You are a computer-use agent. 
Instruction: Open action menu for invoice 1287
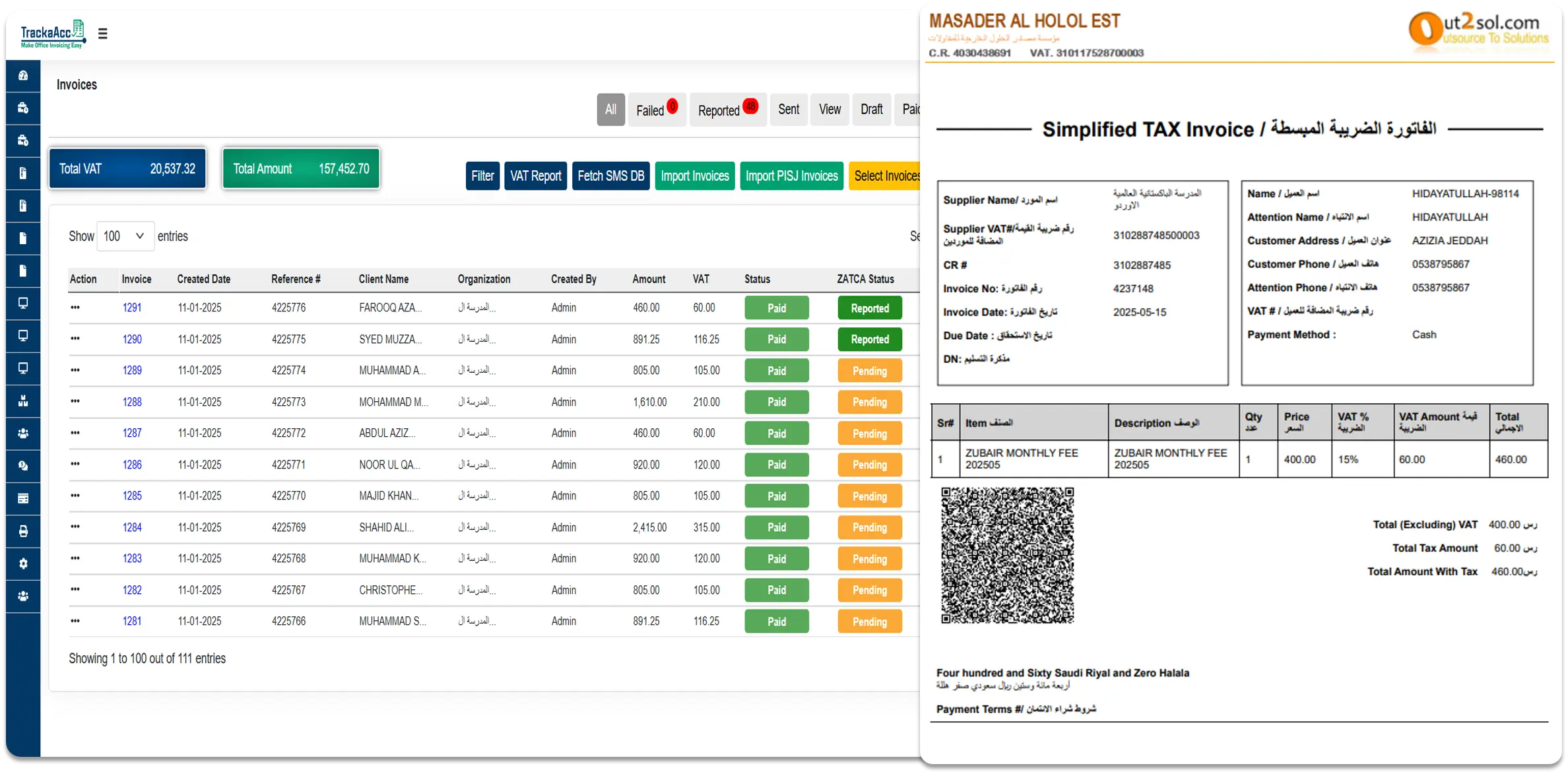(x=75, y=433)
